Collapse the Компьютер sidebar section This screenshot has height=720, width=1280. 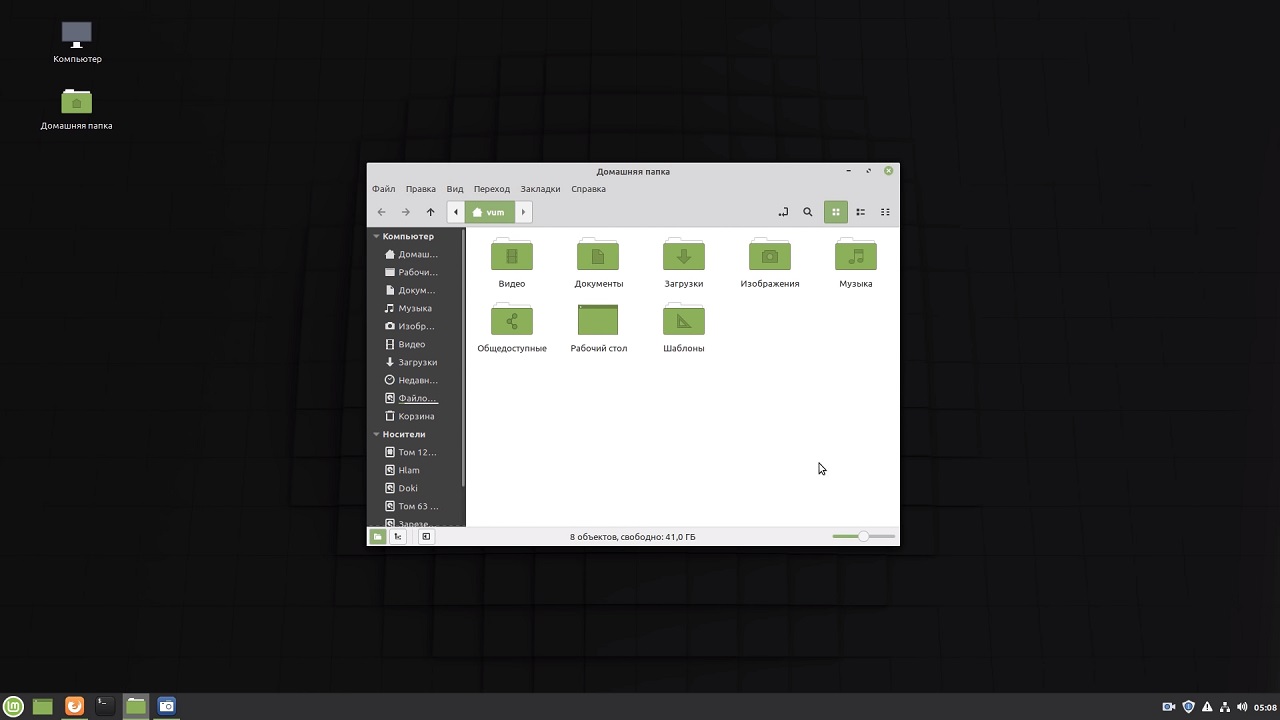(377, 237)
